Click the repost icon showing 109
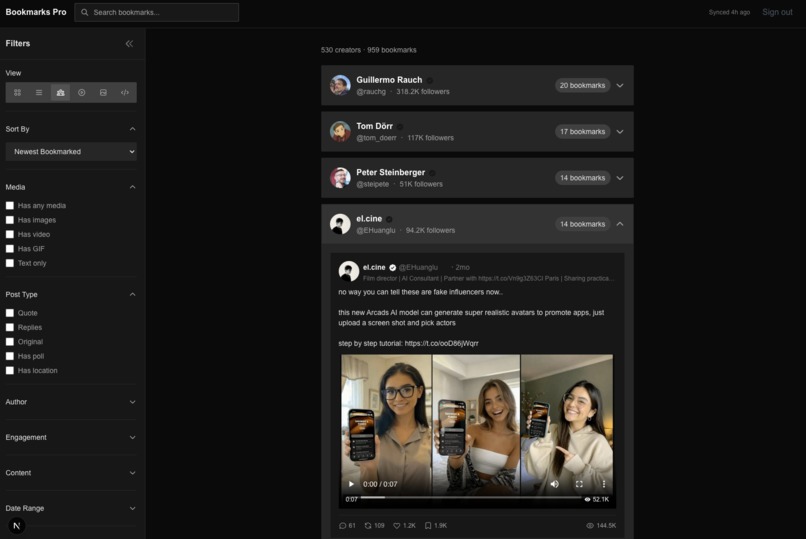806x539 pixels. (368, 526)
